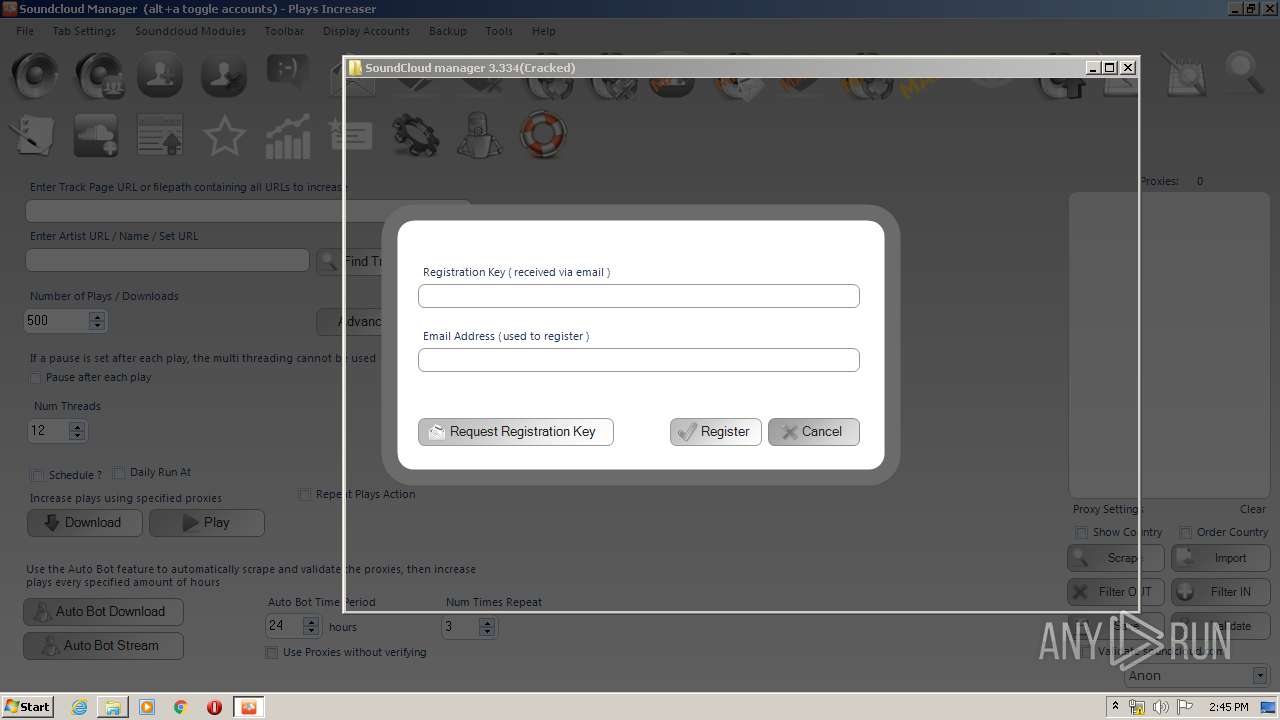Screen dimensions: 1280x720
Task: Launch Windows Media Player from taskbar
Action: (147, 707)
